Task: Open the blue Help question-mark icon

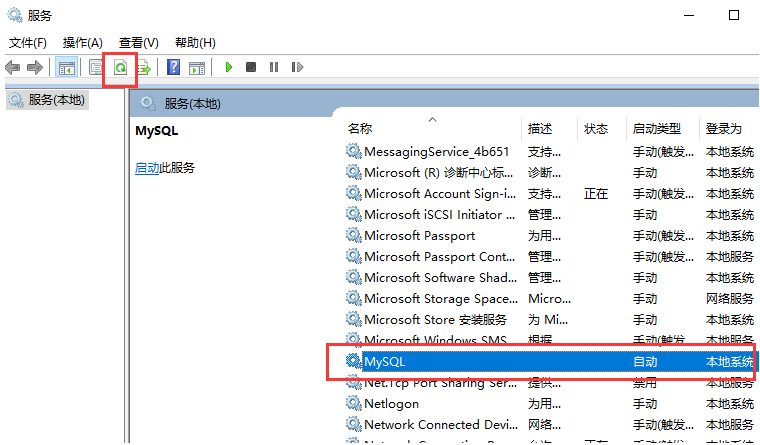Action: 173,67
